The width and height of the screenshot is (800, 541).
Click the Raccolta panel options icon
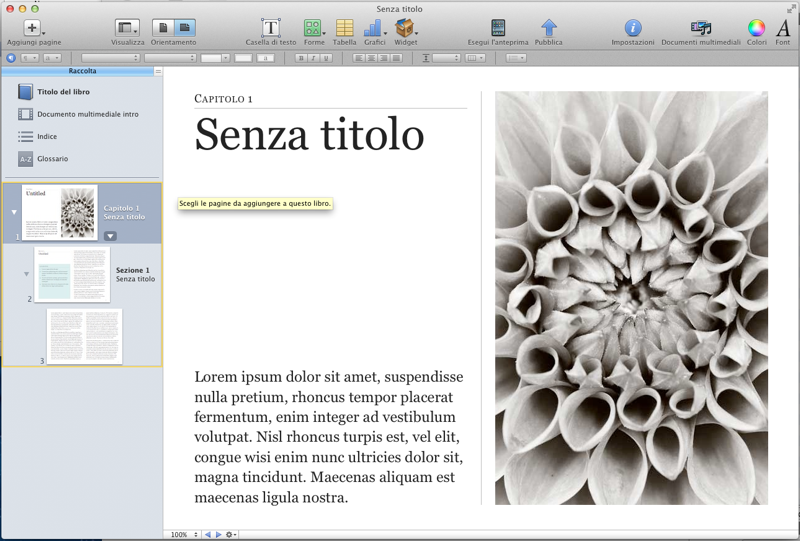(x=158, y=71)
